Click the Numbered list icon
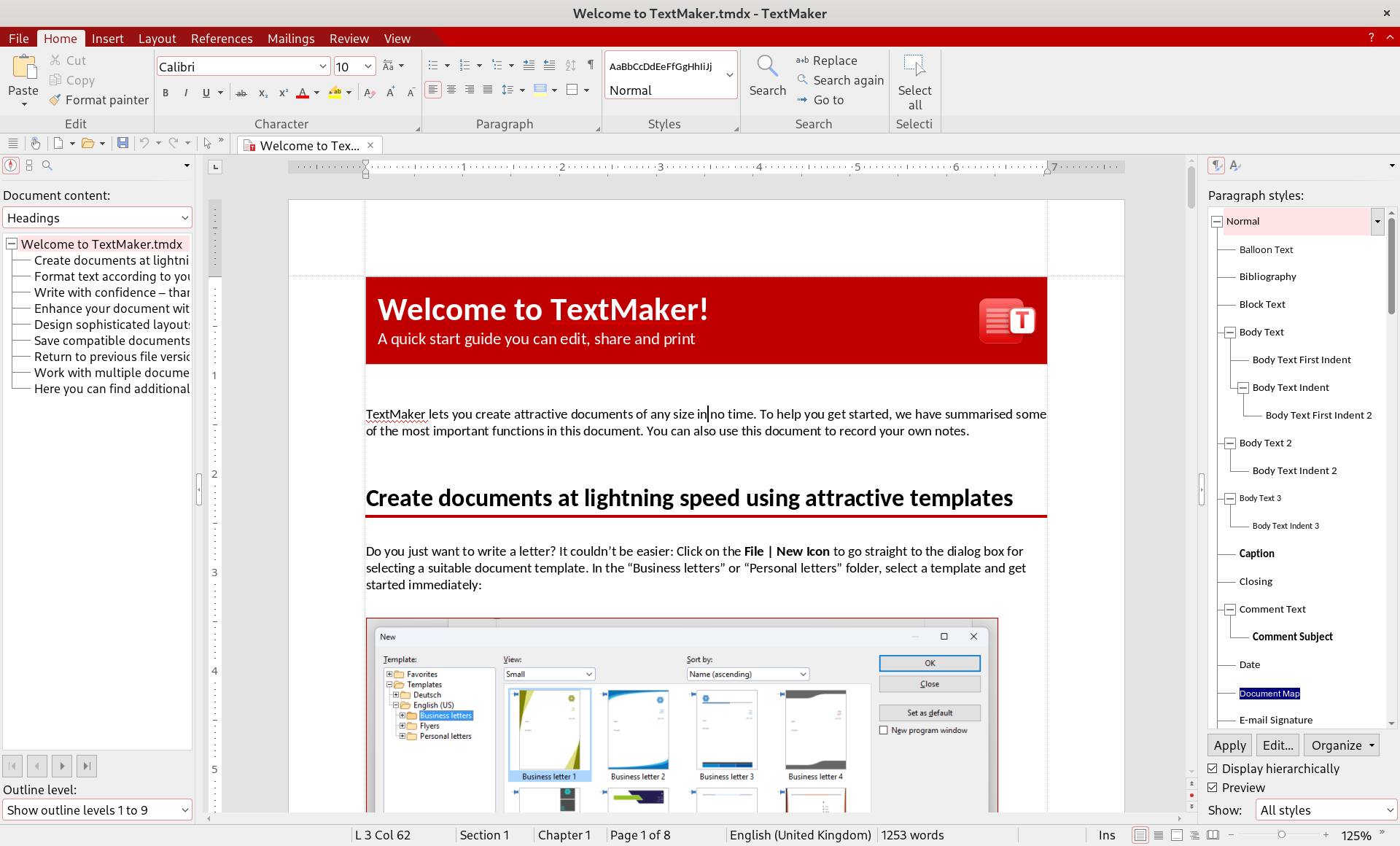The width and height of the screenshot is (1400, 846). point(465,66)
